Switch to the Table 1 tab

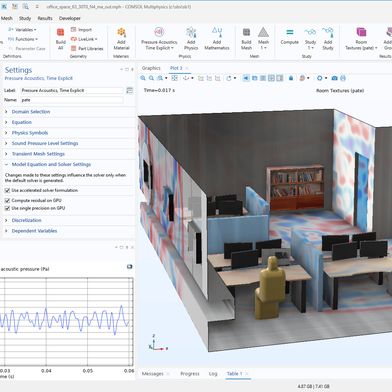(x=235, y=374)
